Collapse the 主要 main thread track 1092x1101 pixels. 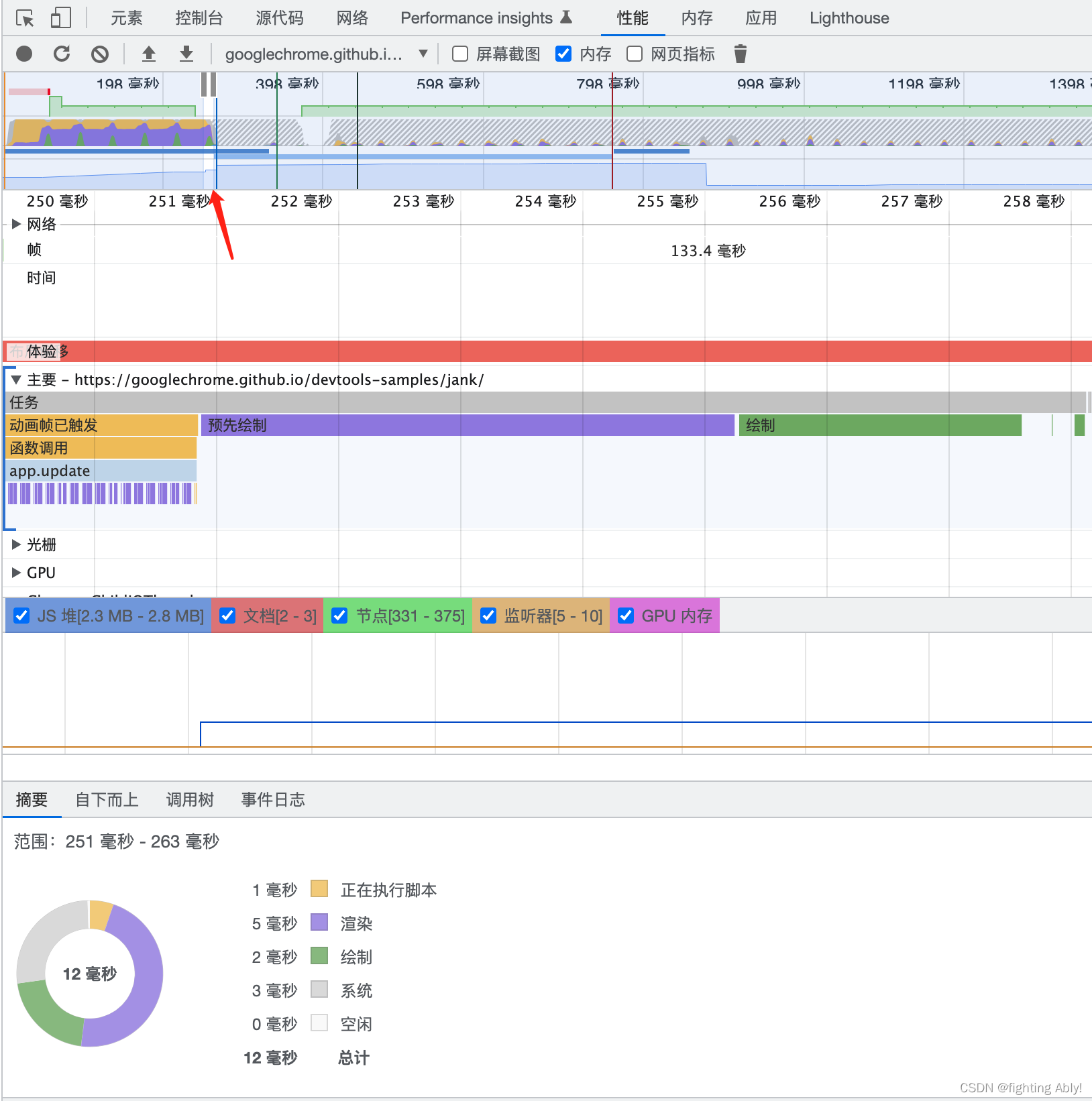point(16,380)
